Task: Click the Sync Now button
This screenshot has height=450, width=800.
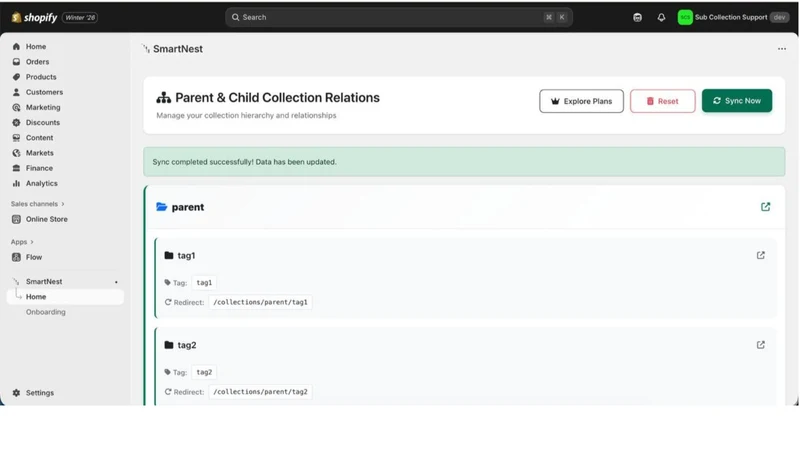Action: pos(737,101)
